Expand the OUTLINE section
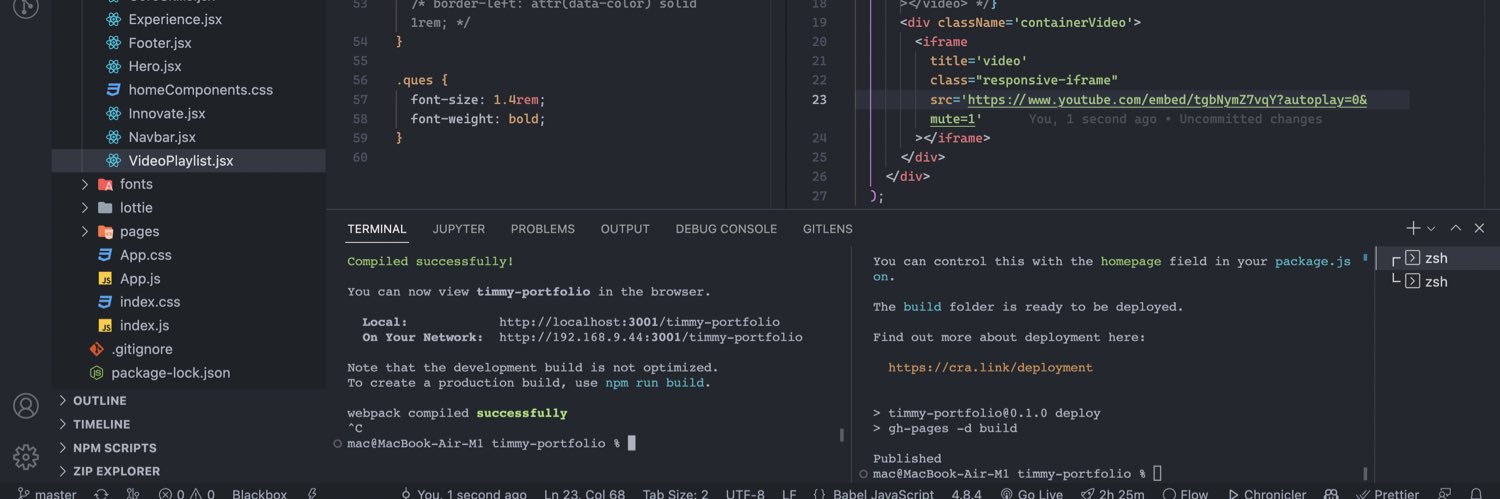The width and height of the screenshot is (1500, 499). click(x=189, y=400)
